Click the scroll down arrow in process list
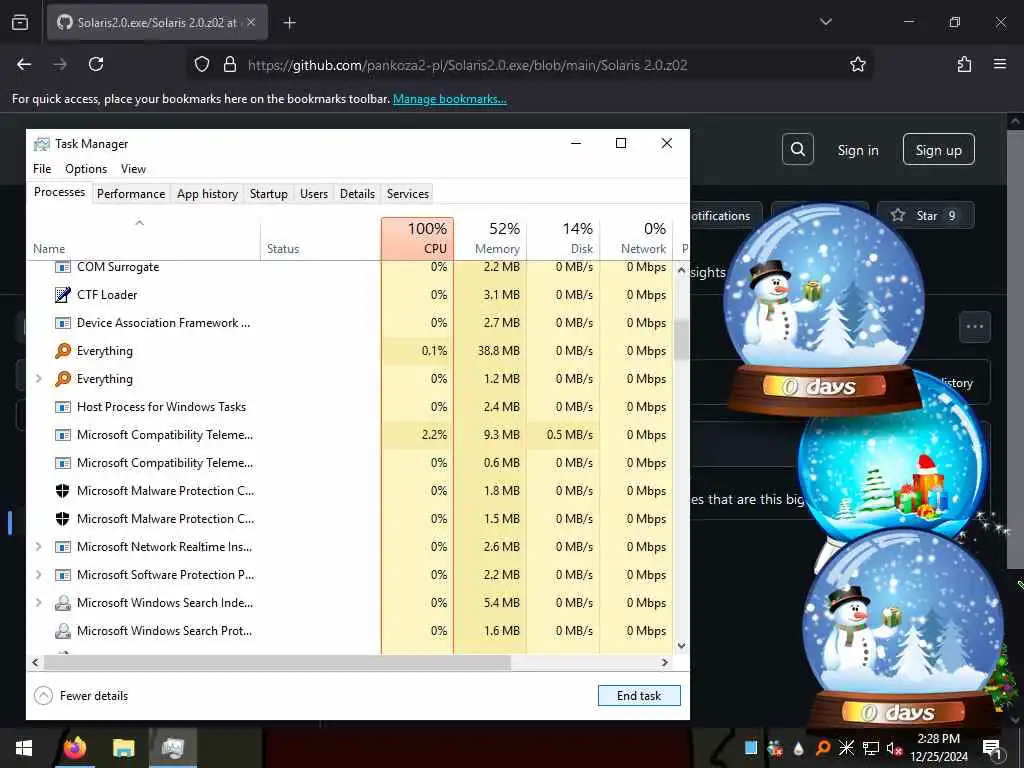Screen dimensions: 1024x768 click(x=682, y=646)
